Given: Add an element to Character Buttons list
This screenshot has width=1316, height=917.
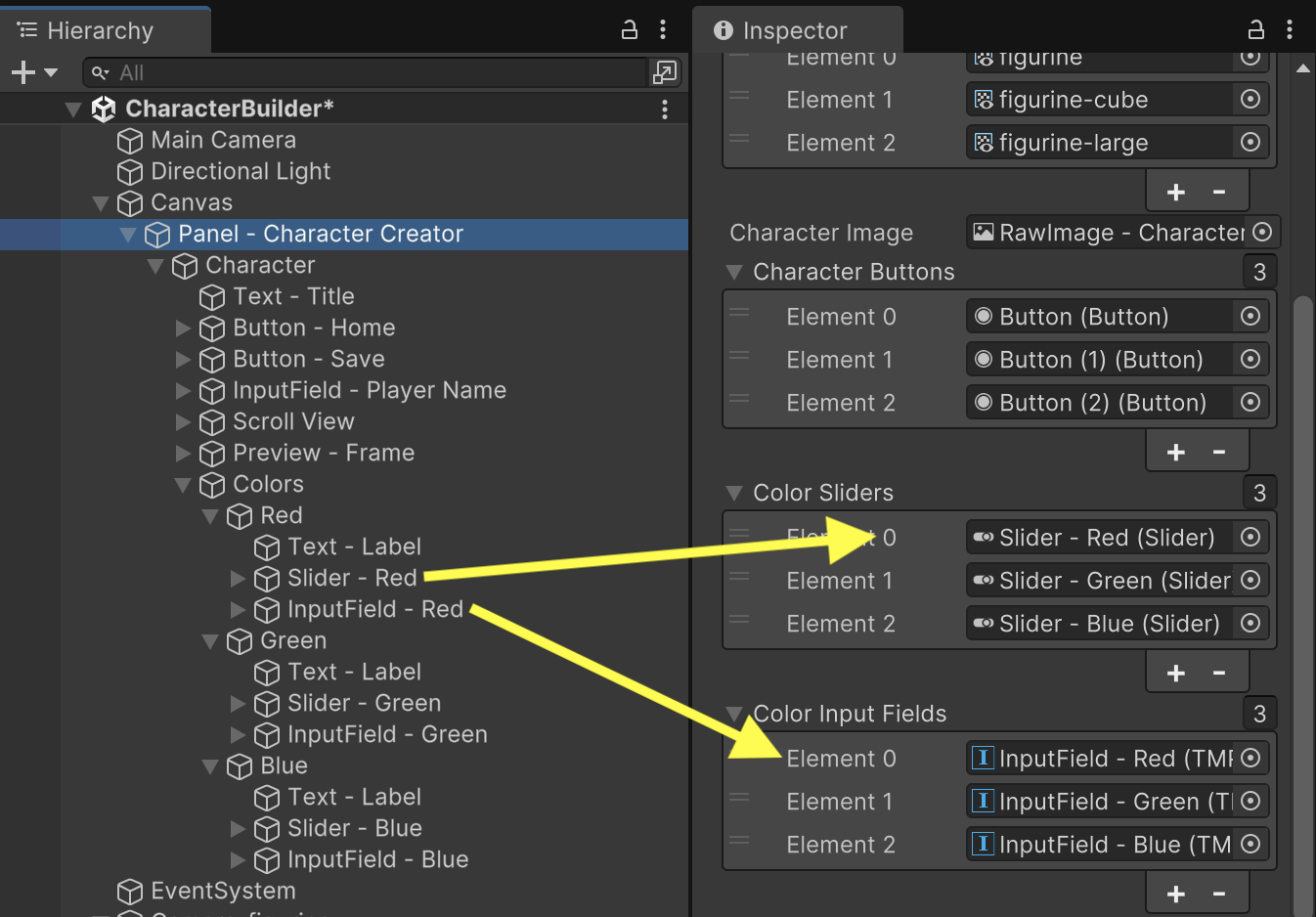Looking at the screenshot, I should pyautogui.click(x=1176, y=452).
